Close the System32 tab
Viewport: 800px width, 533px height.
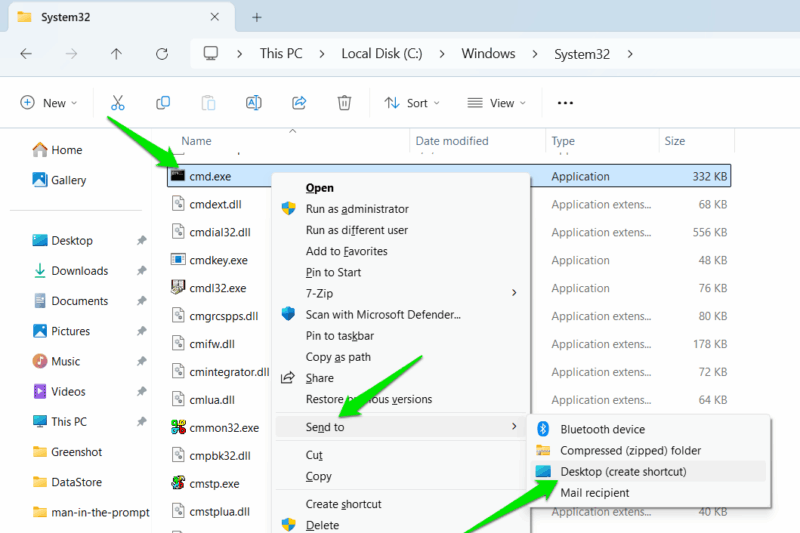[x=215, y=17]
